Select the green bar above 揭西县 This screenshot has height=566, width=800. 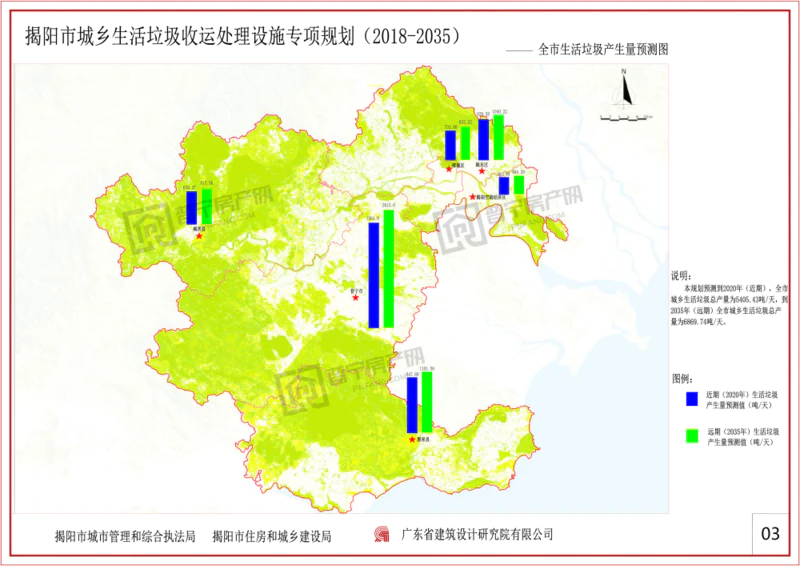pos(207,205)
